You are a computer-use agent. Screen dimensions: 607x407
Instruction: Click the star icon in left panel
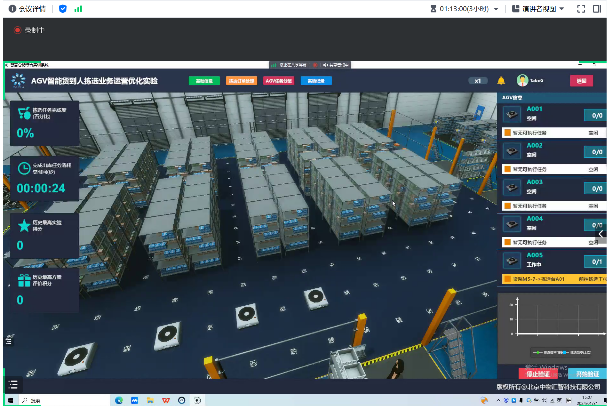(x=20, y=227)
